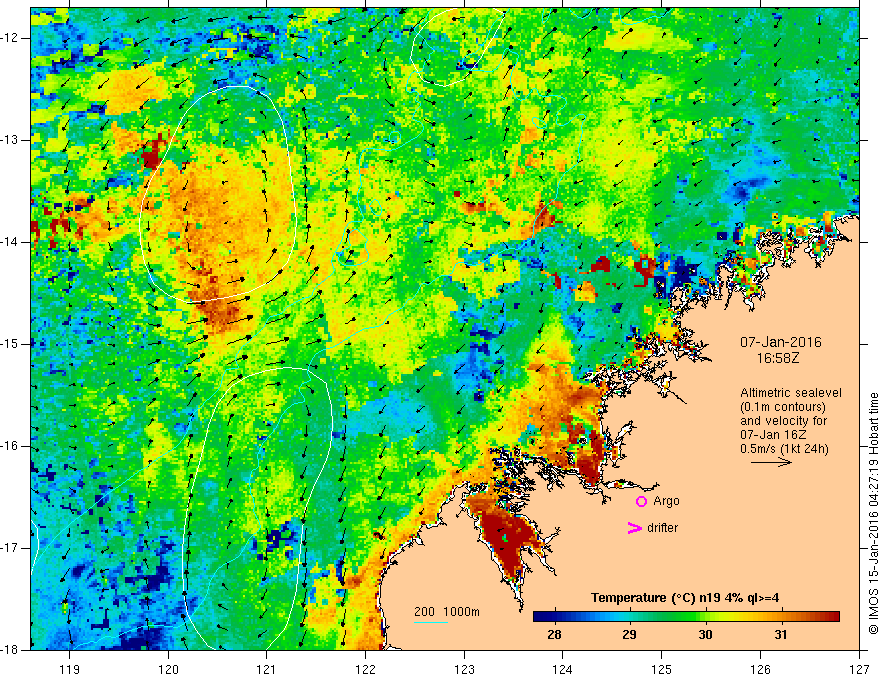Click the time label 16:58Z

(777, 358)
